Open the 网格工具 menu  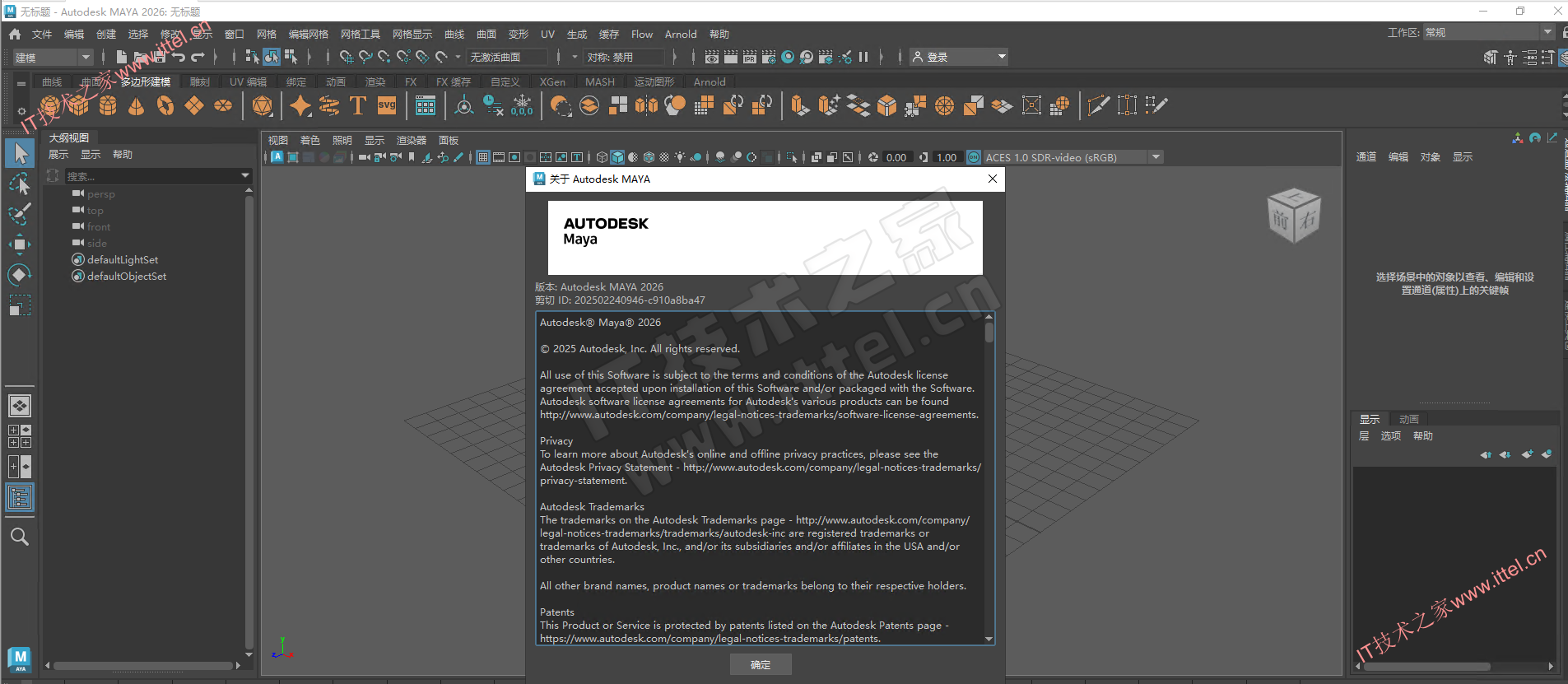click(x=361, y=34)
